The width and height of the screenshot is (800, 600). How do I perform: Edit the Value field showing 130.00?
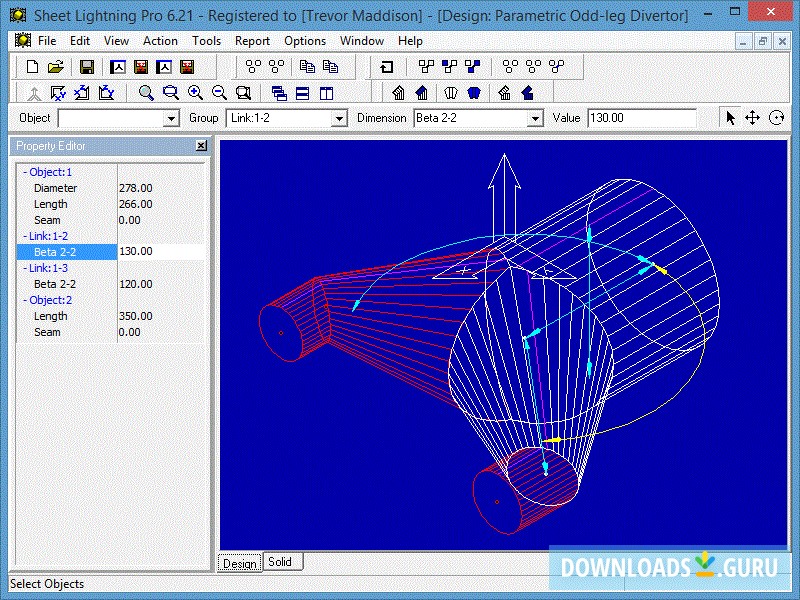(x=640, y=117)
